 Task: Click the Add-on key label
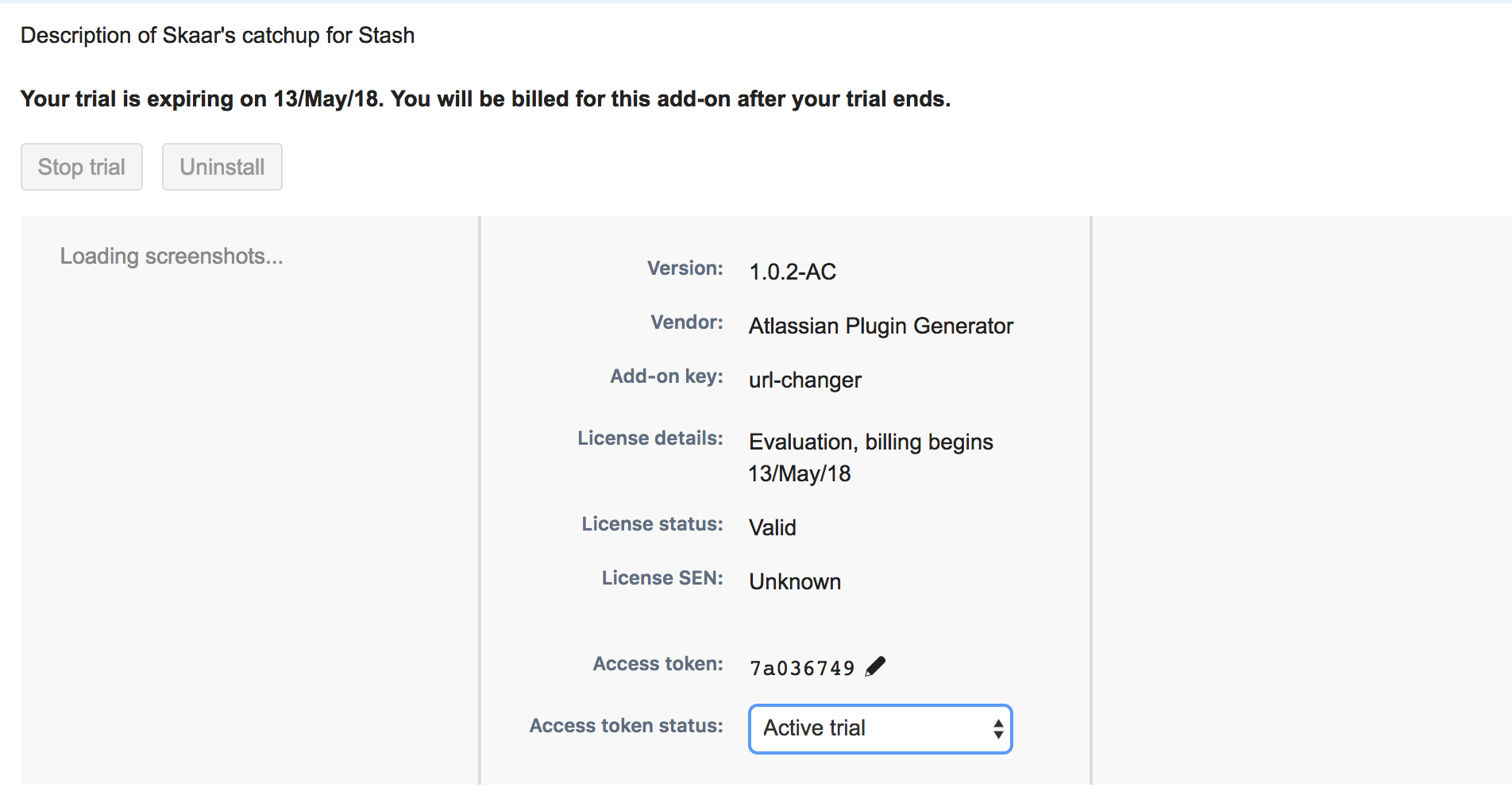pos(665,376)
